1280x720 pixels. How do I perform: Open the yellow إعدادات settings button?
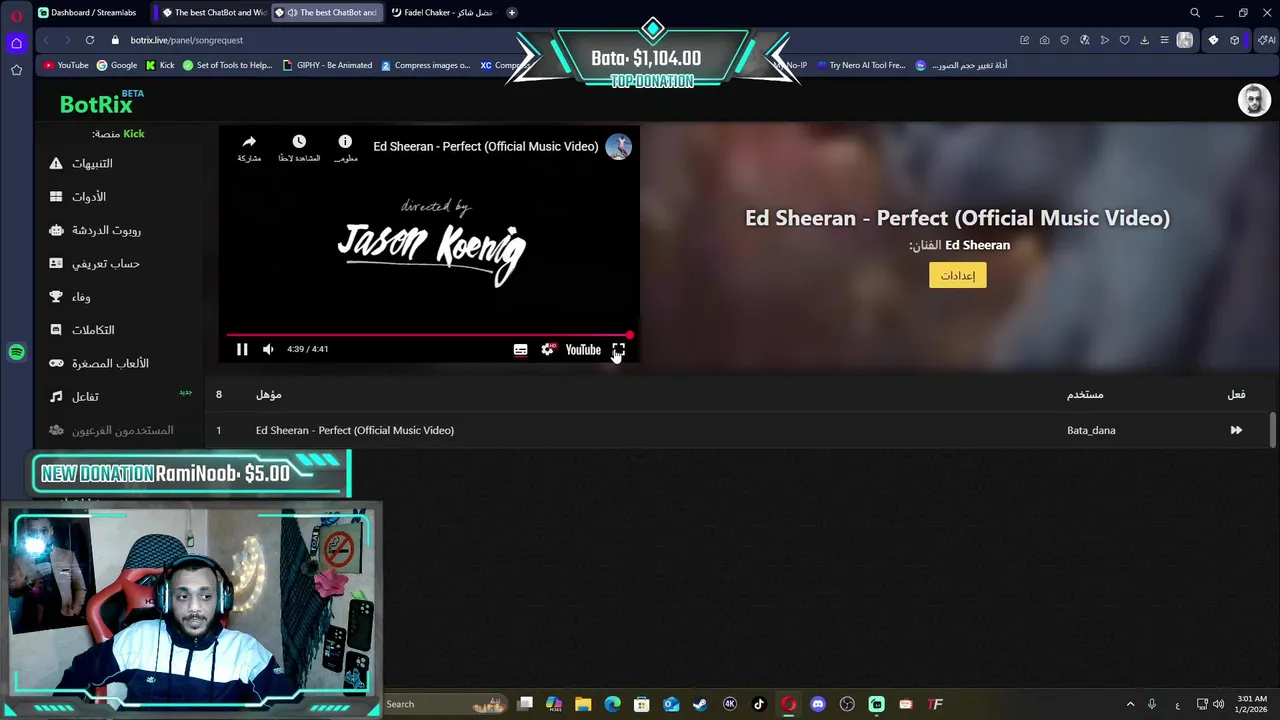(957, 275)
